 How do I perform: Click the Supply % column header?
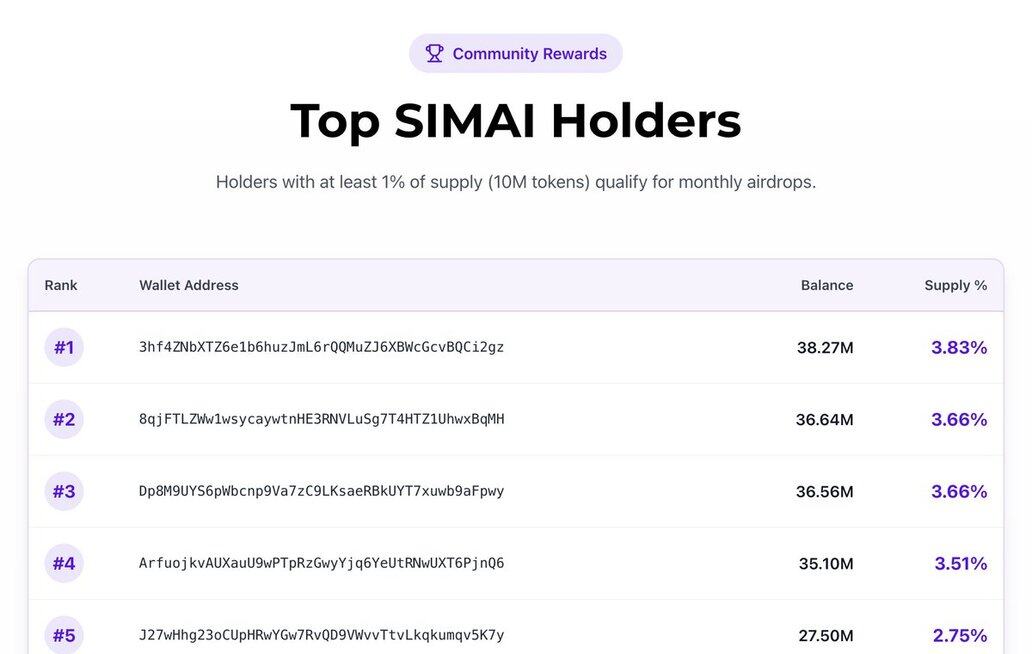(x=955, y=285)
